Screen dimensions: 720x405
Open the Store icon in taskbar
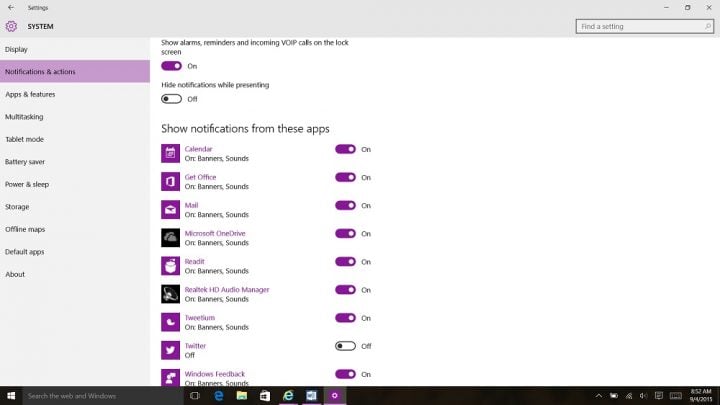[x=265, y=395]
